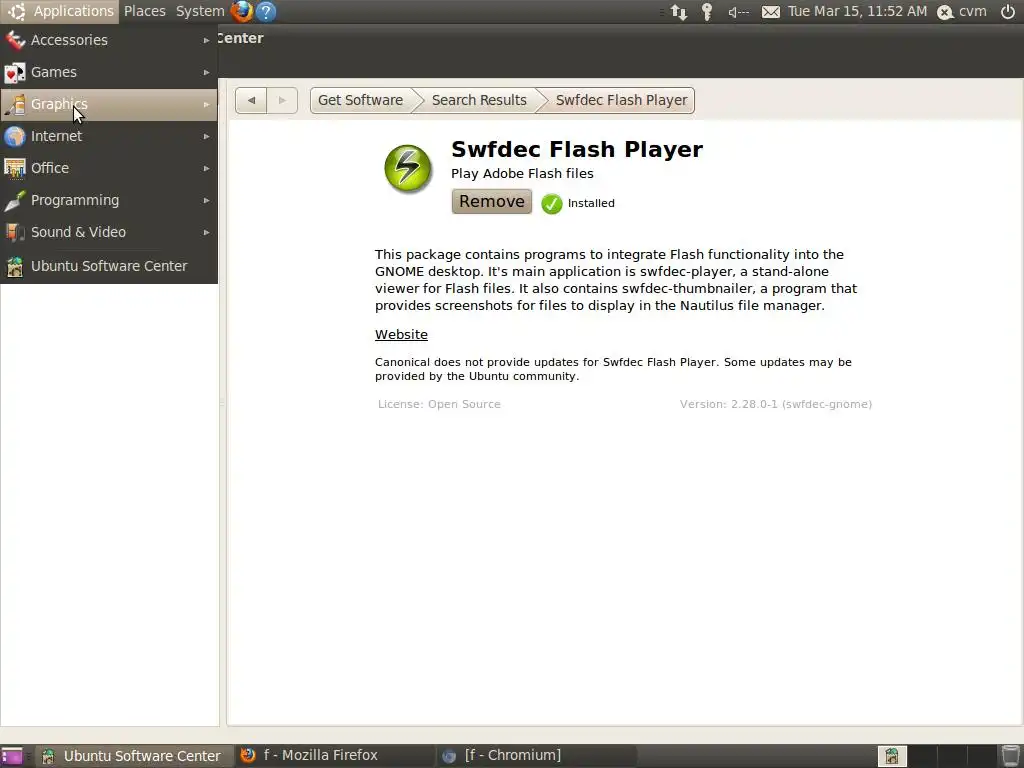
Task: Navigate to Search Results breadcrumb
Action: click(x=479, y=101)
